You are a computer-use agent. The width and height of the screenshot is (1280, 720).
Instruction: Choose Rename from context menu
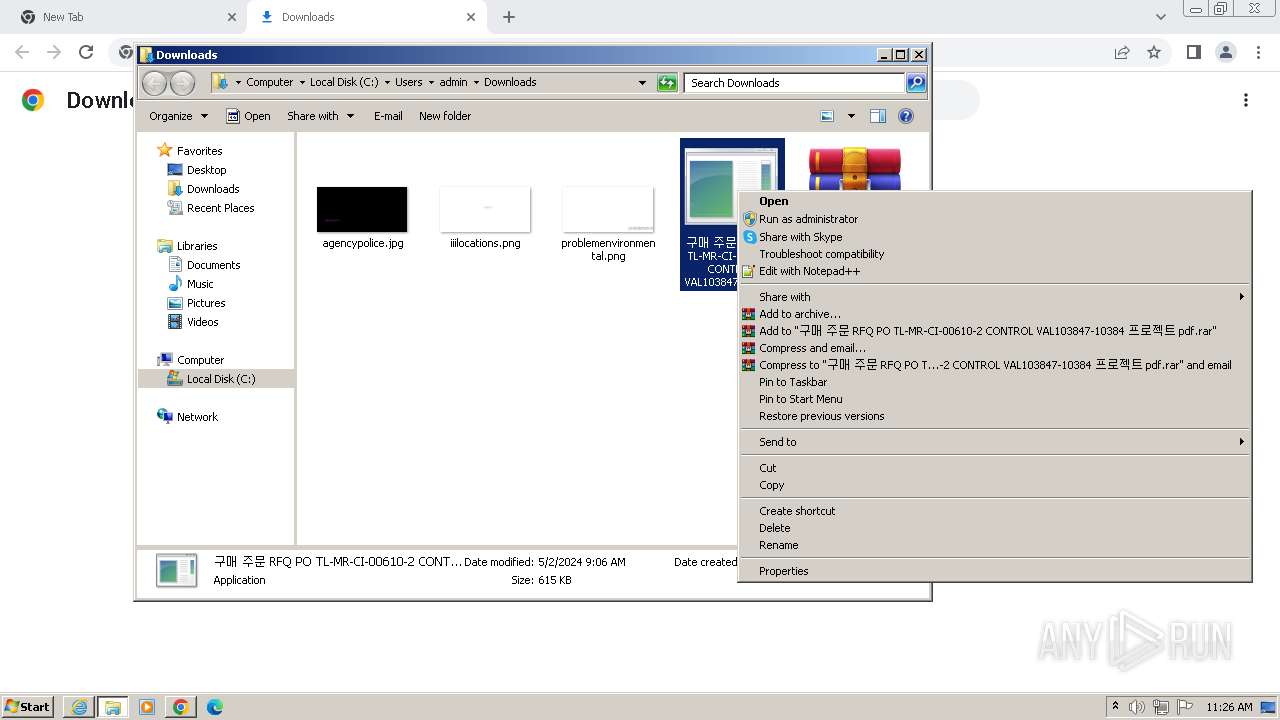coord(778,545)
